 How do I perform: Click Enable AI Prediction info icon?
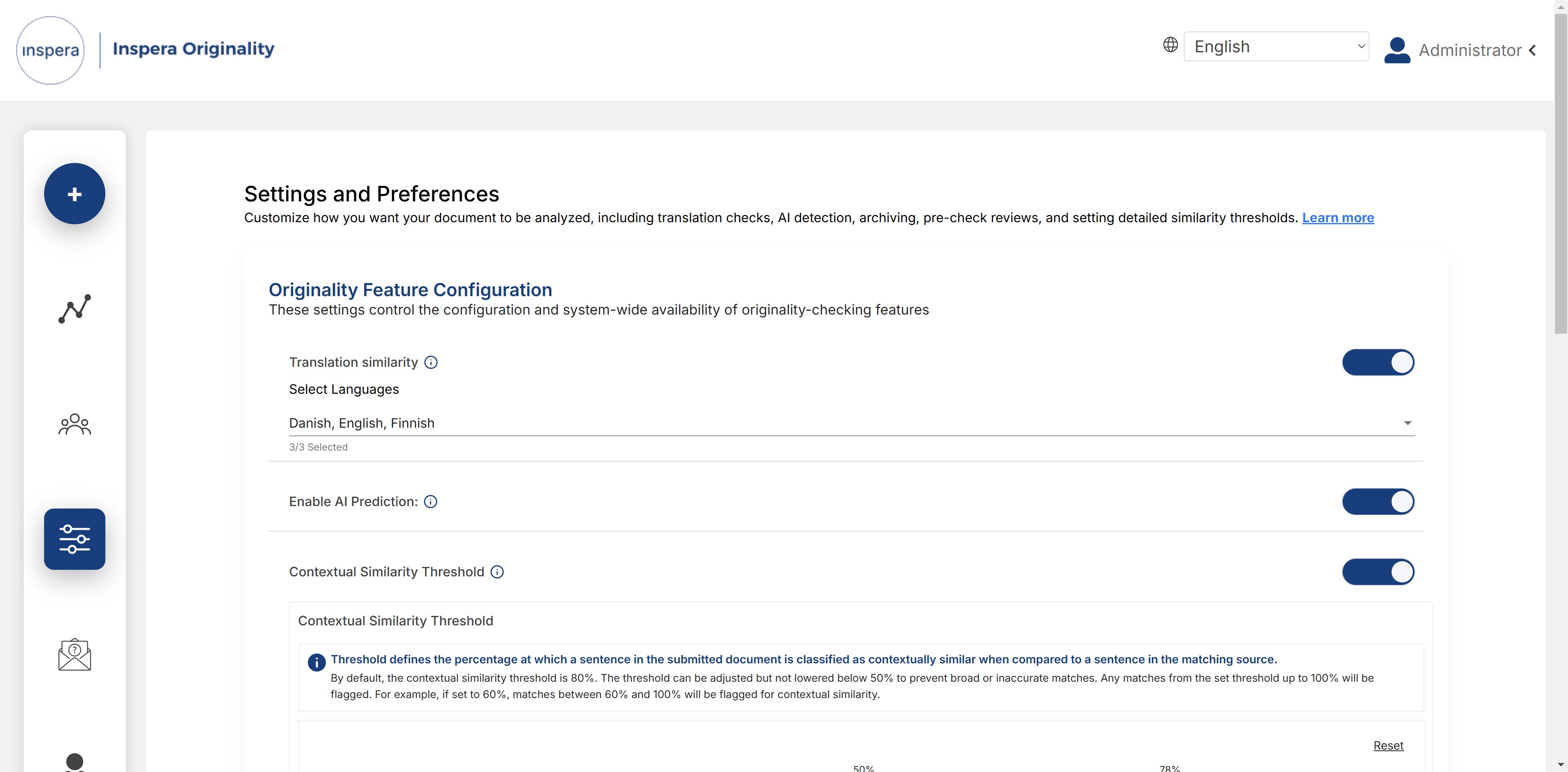point(430,502)
